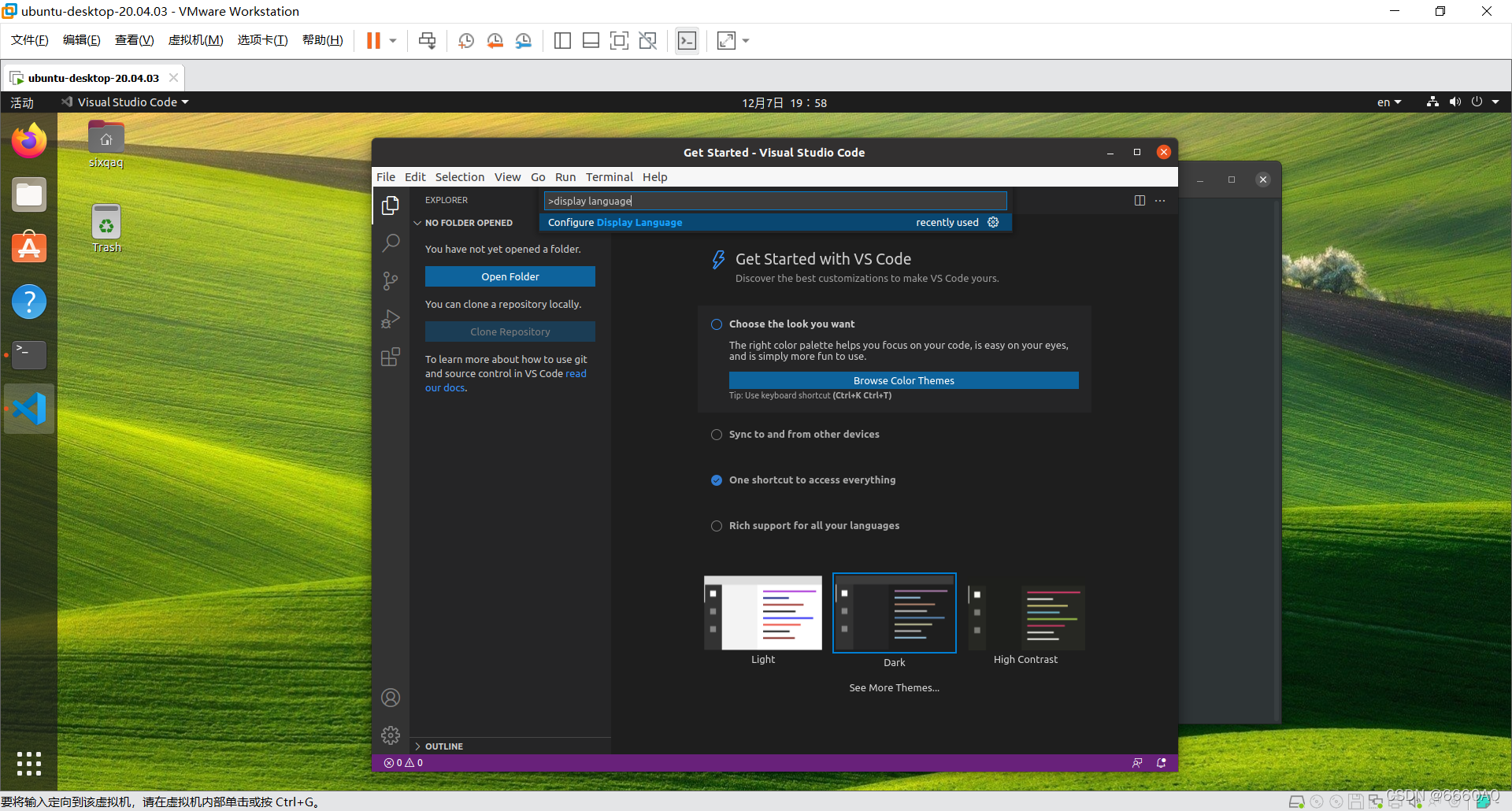Open the Ubuntu system menu arrow
This screenshot has height=811, width=1512.
point(1495,102)
